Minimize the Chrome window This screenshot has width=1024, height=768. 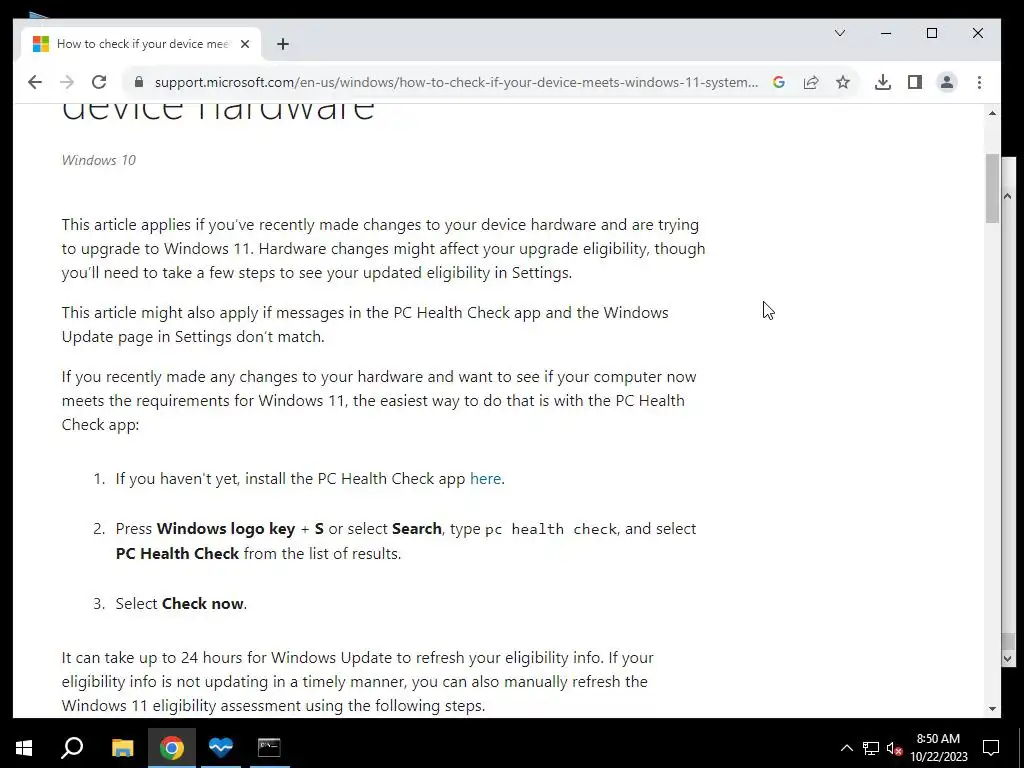pyautogui.click(x=886, y=33)
